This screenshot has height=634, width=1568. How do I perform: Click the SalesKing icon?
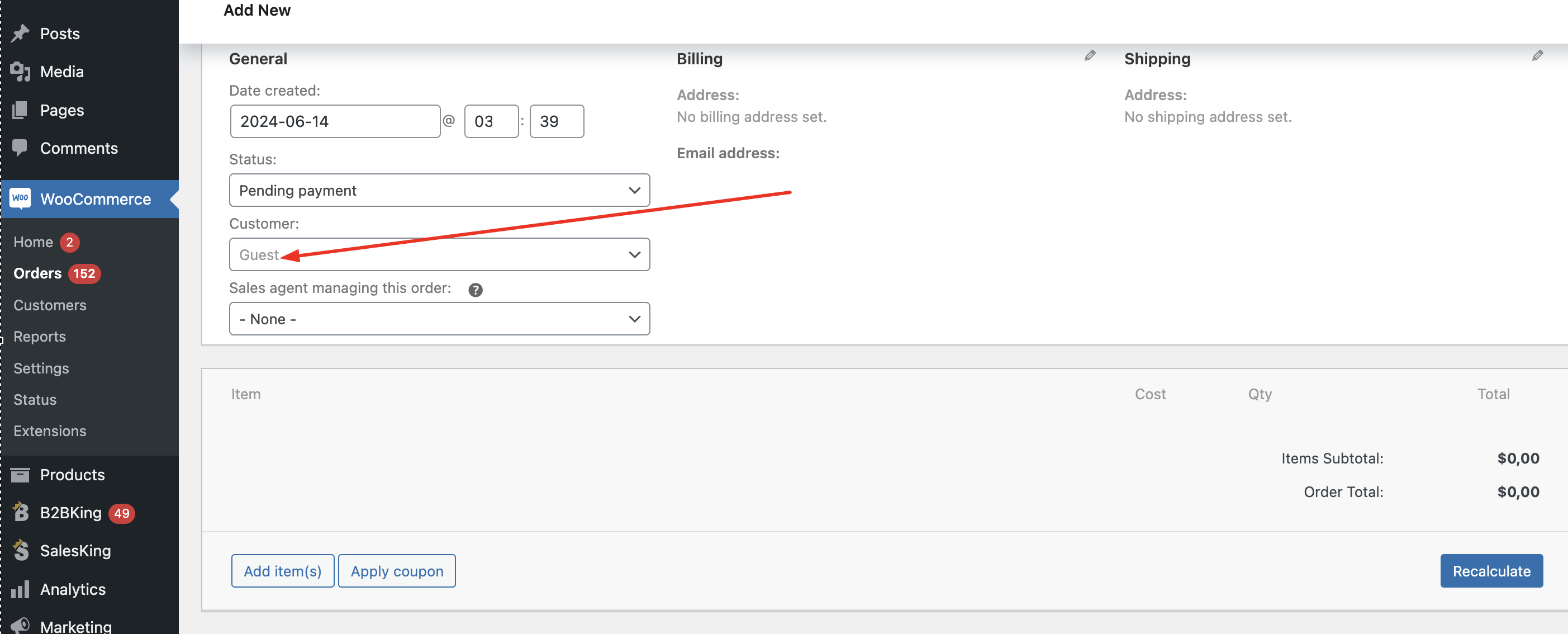(20, 551)
